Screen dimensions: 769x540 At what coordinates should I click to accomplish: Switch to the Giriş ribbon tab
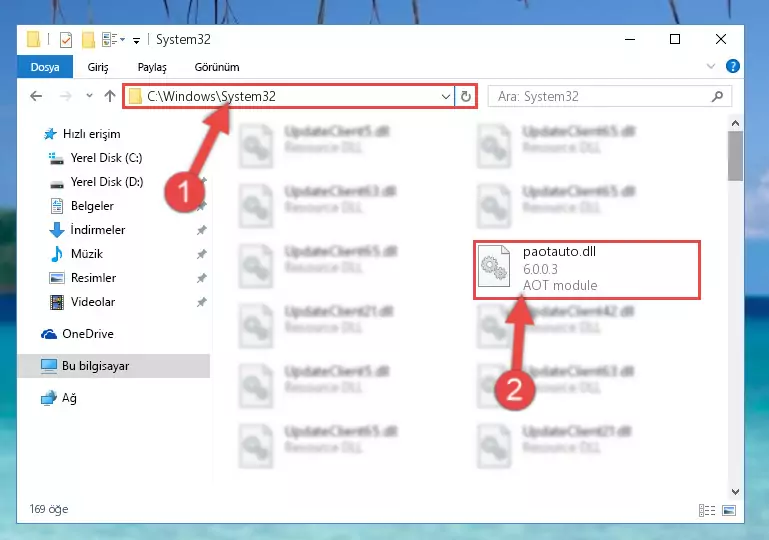98,67
